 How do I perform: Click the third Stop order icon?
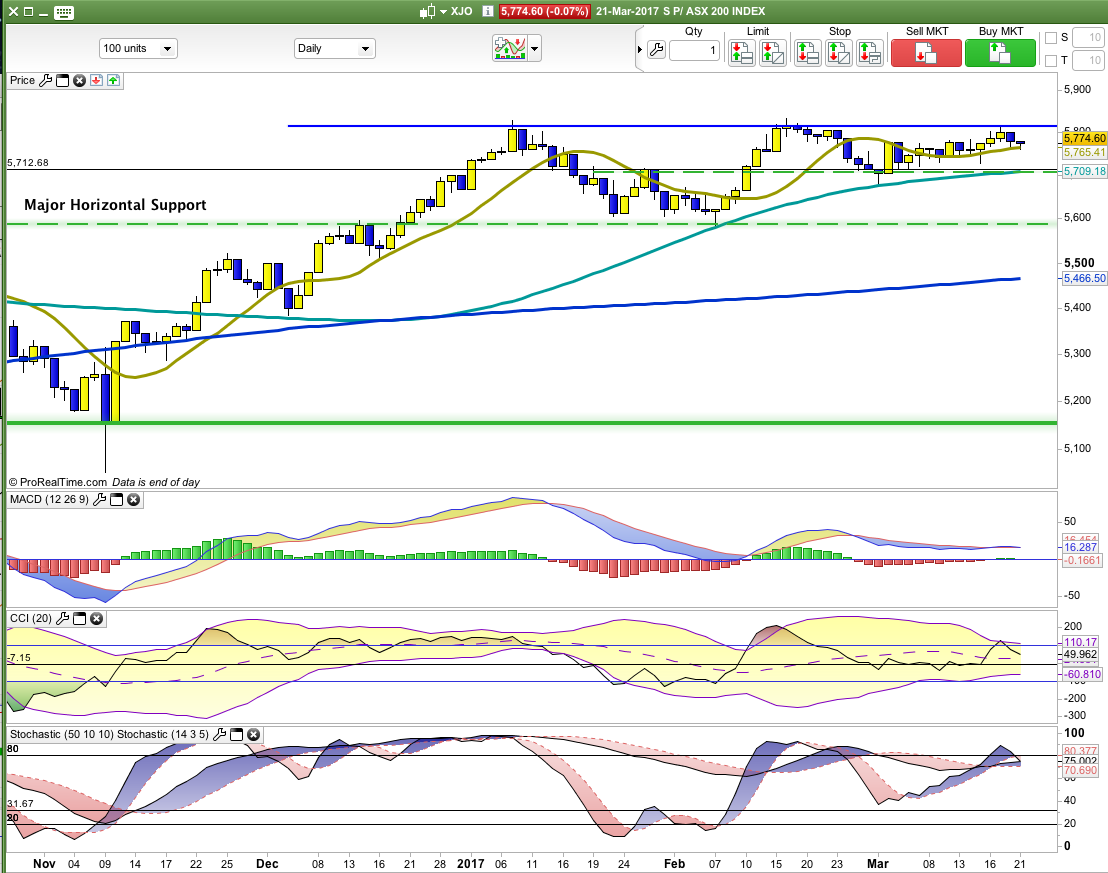(869, 53)
